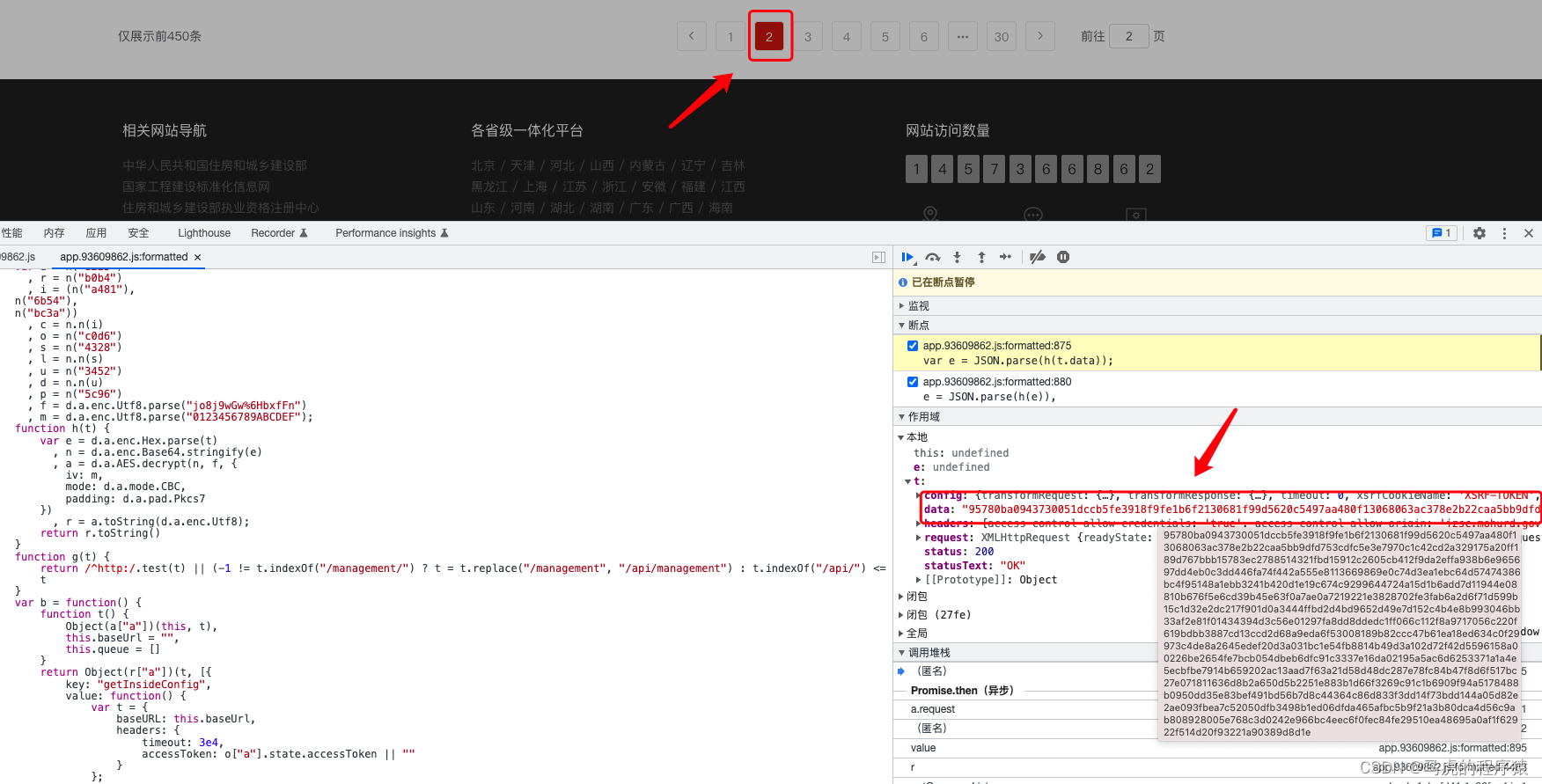
Task: Select the Promise.then (异步) stack entry
Action: coord(962,691)
